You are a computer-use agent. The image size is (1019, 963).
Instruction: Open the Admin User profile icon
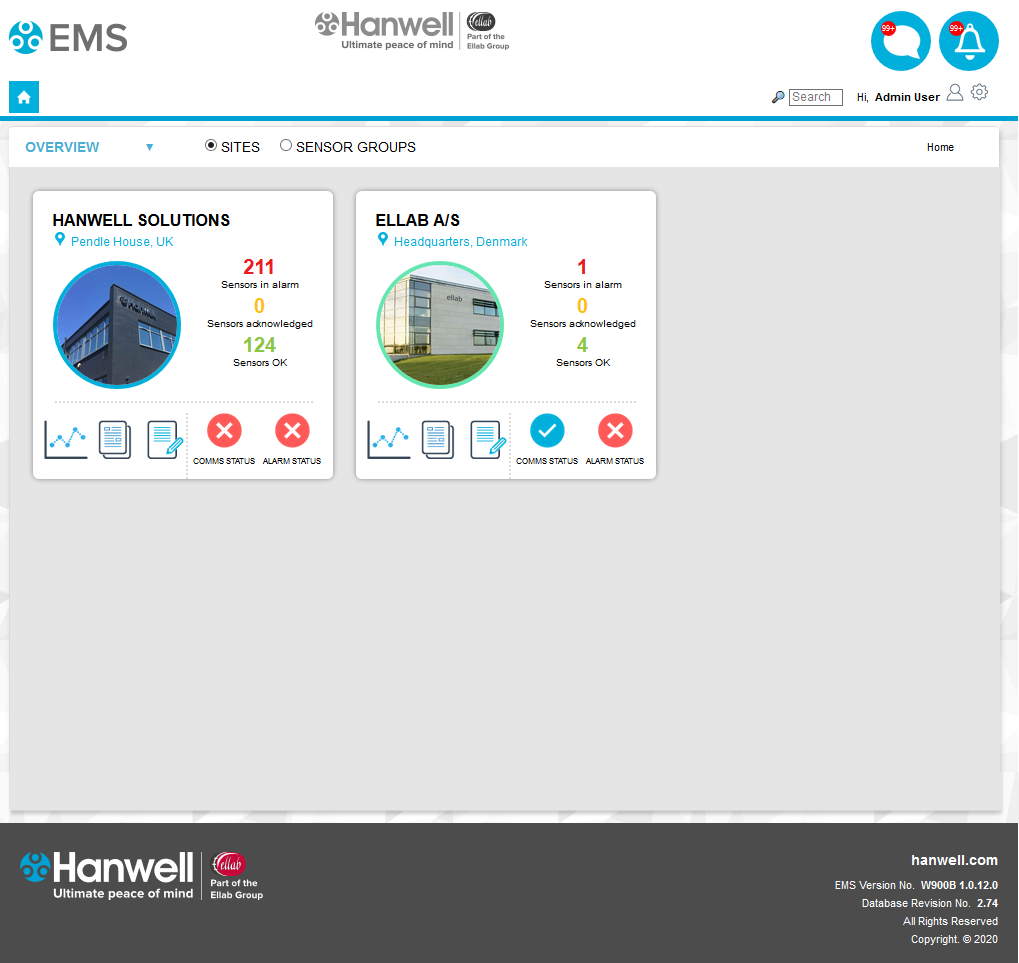tap(955, 93)
